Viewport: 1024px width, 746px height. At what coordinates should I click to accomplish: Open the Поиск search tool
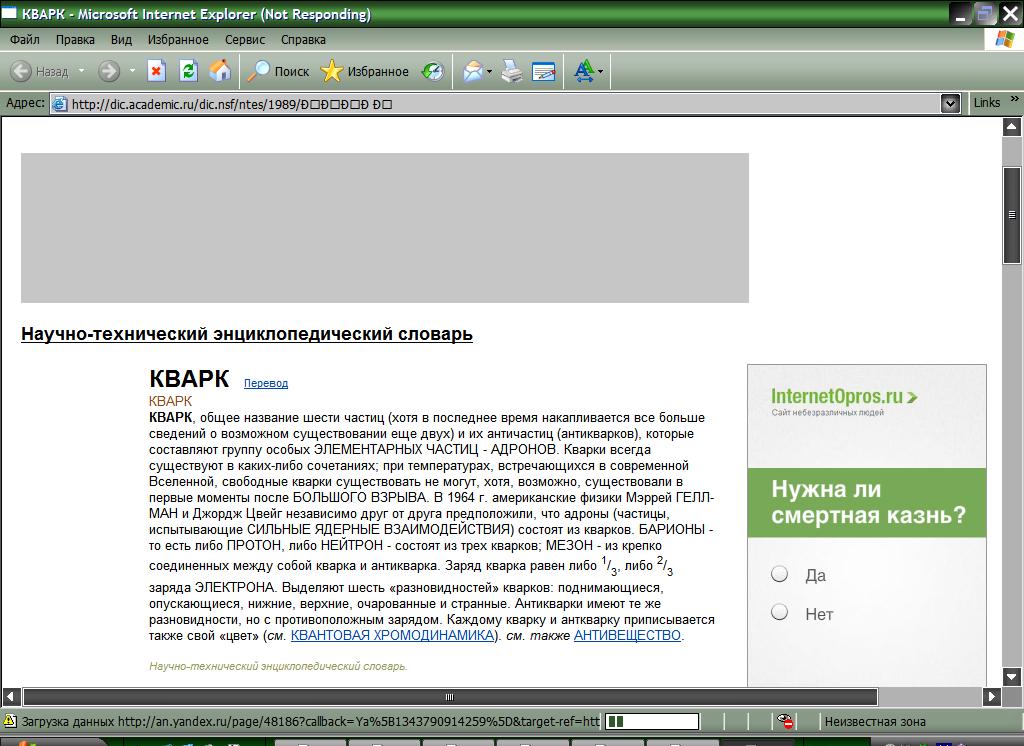279,71
